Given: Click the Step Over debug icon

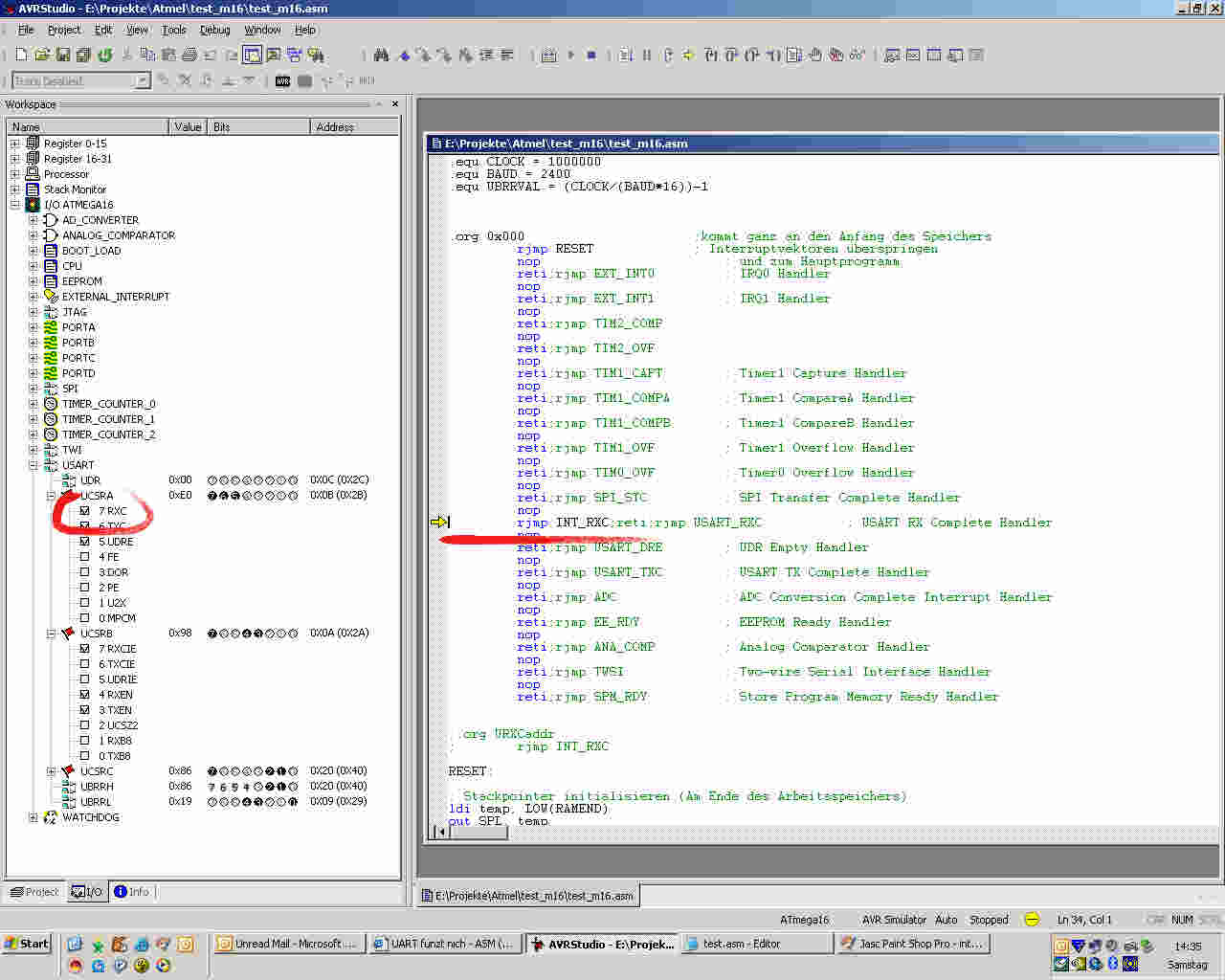Looking at the screenshot, I should tap(732, 56).
